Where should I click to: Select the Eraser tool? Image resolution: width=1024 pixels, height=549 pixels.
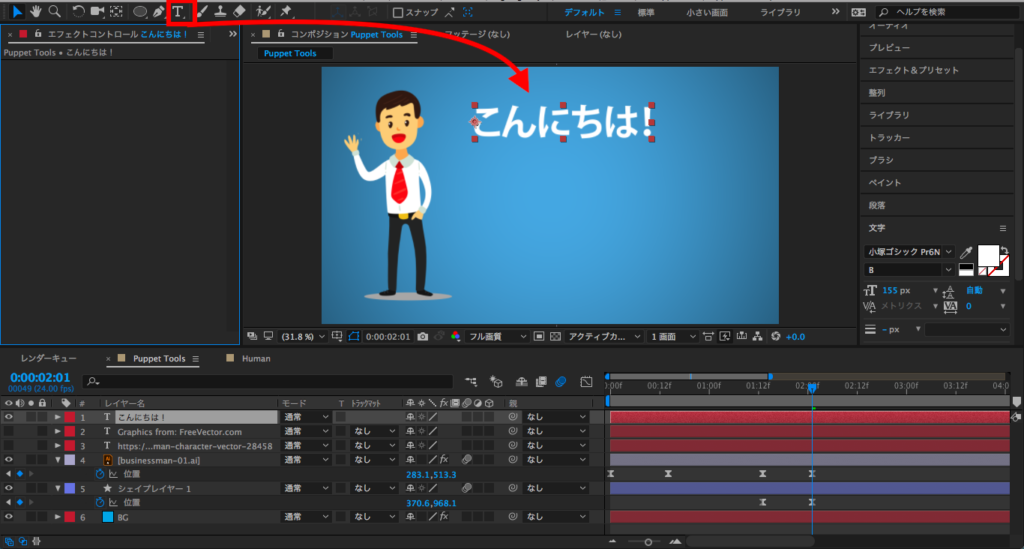pyautogui.click(x=239, y=12)
